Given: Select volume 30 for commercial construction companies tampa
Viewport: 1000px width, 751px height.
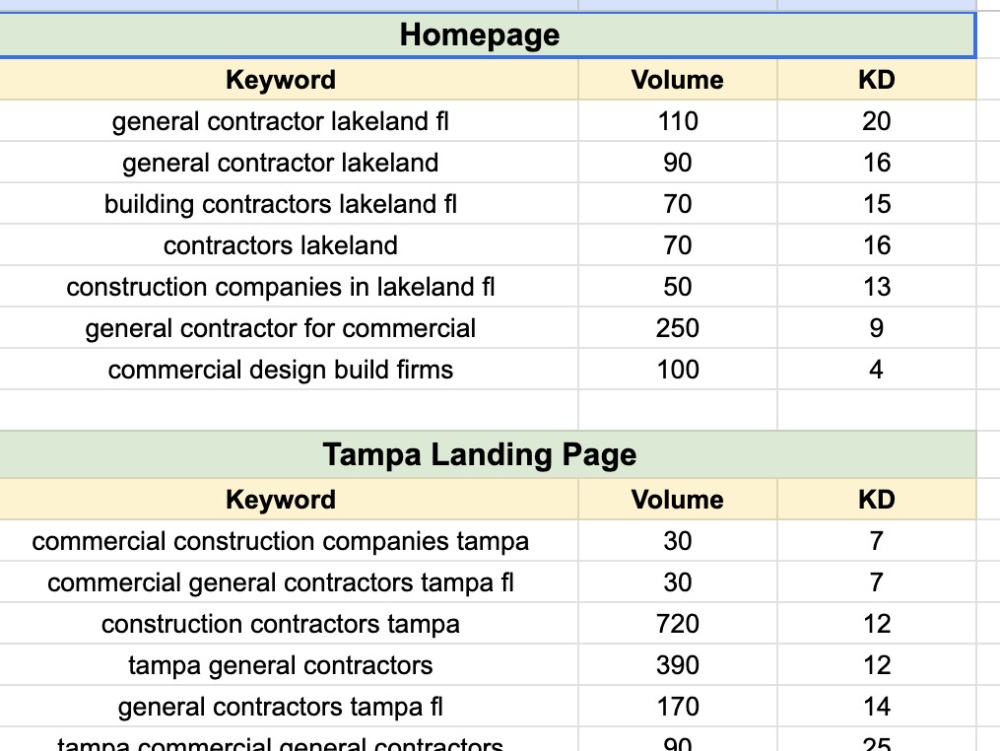Looking at the screenshot, I should [677, 541].
